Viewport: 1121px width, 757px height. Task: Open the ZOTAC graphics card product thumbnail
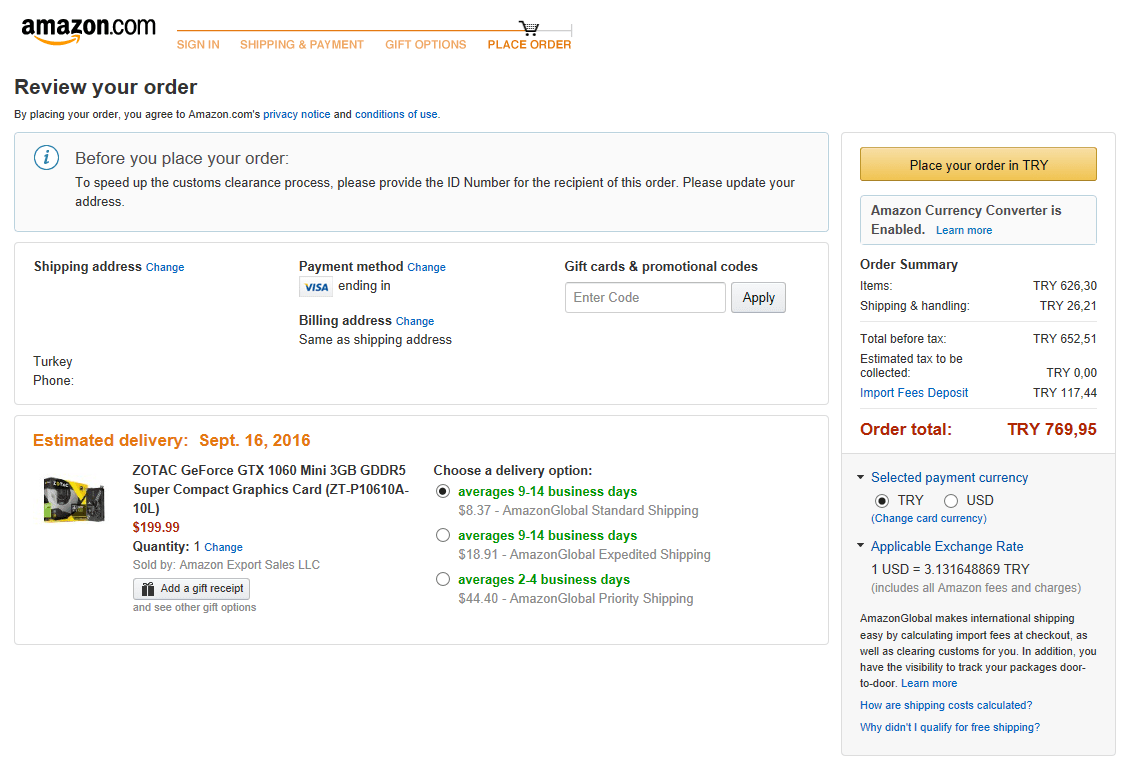point(74,499)
